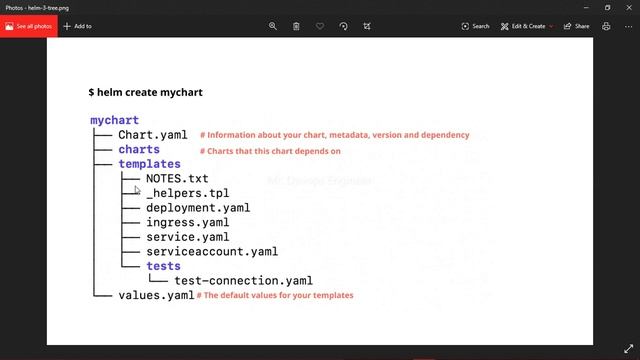Click the window title 'Photos - helm-3-tree.png'
This screenshot has height=360, width=640.
click(x=37, y=8)
